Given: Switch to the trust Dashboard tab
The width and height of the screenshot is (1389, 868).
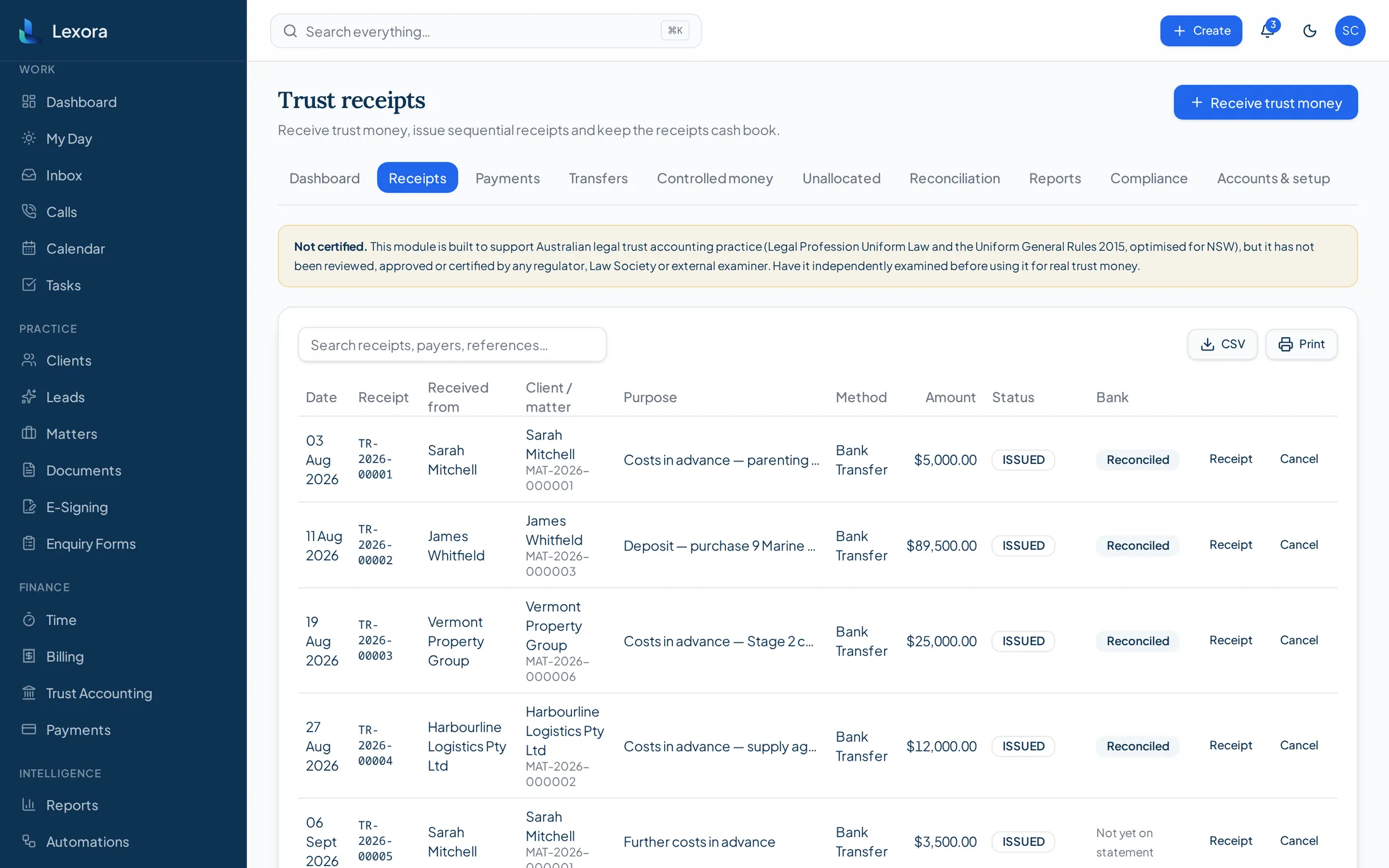Looking at the screenshot, I should point(325,178).
